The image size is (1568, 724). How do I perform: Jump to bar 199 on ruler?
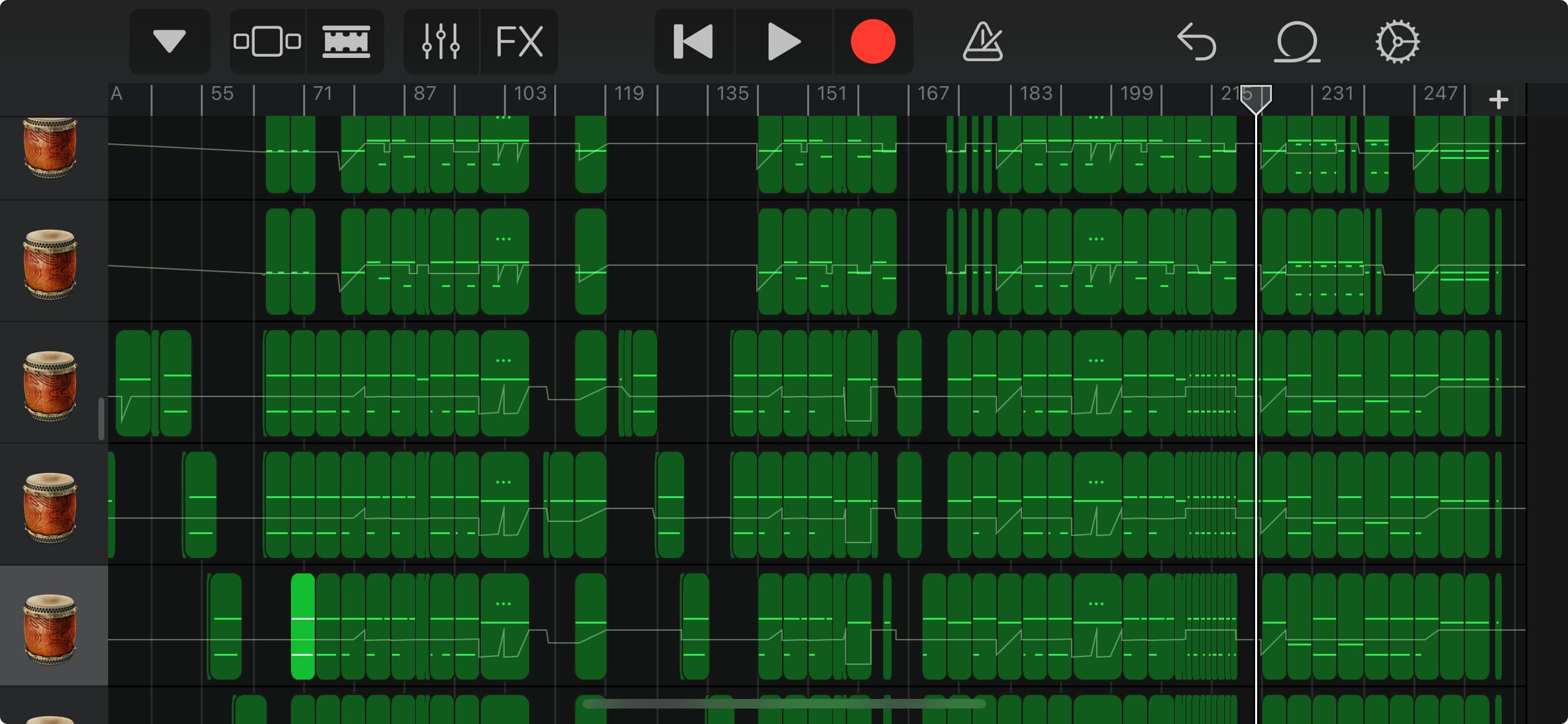coord(1136,94)
